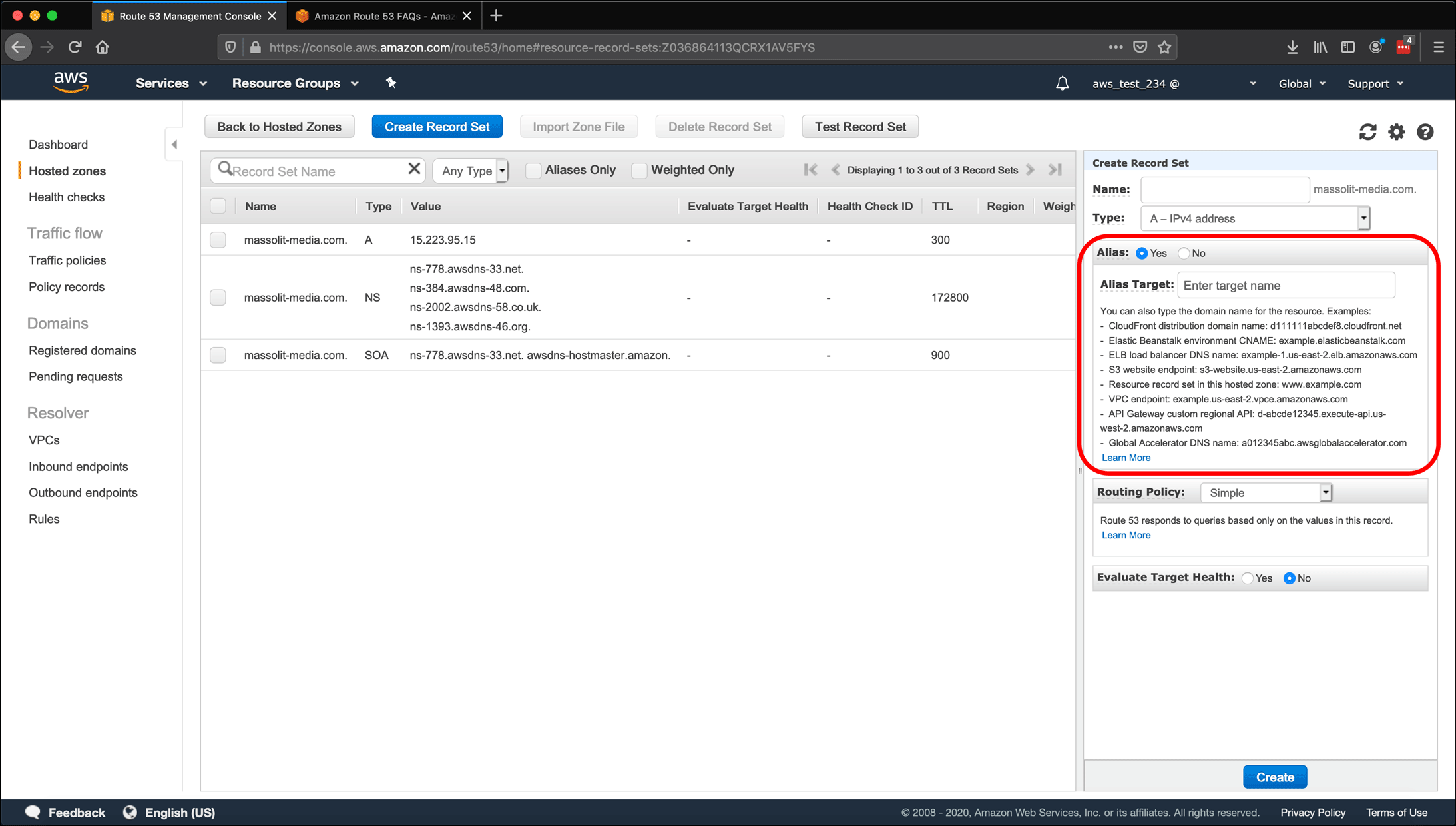
Task: Expand the Services menu
Action: pyautogui.click(x=171, y=83)
